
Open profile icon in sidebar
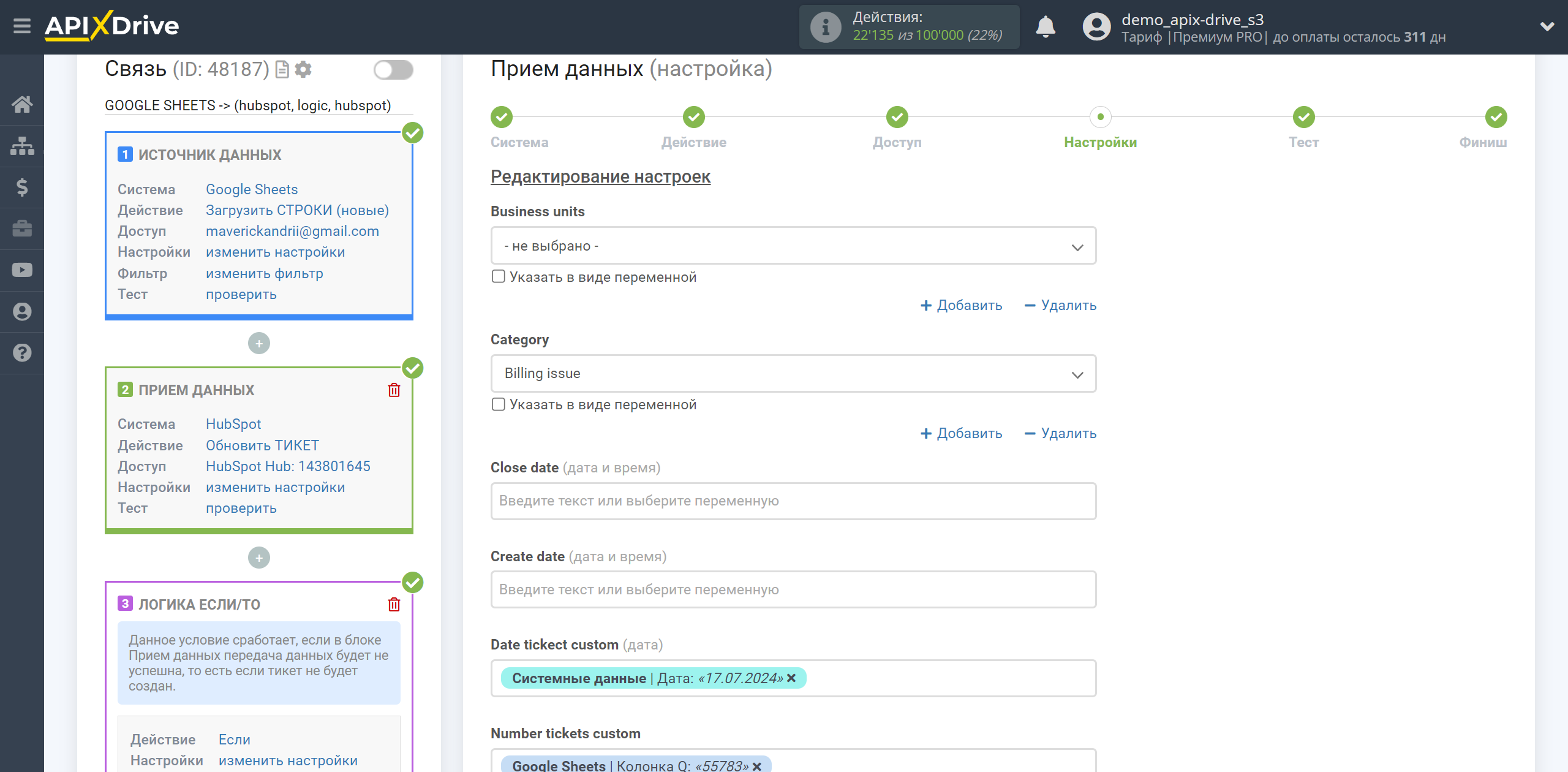pyautogui.click(x=22, y=311)
